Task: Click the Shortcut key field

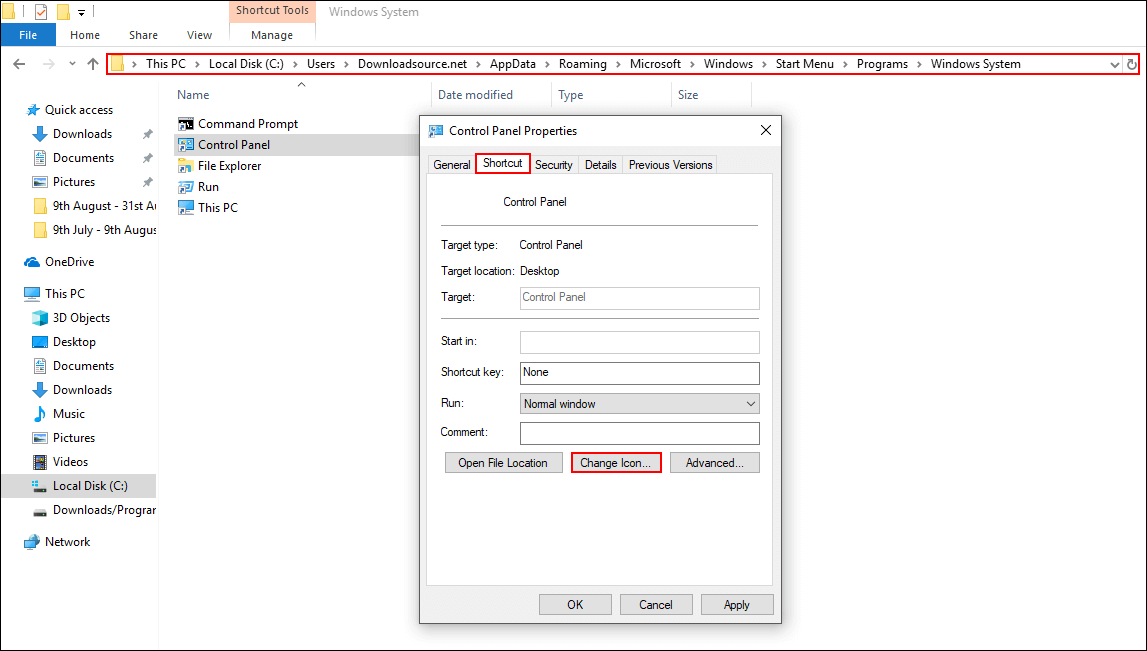Action: [639, 373]
